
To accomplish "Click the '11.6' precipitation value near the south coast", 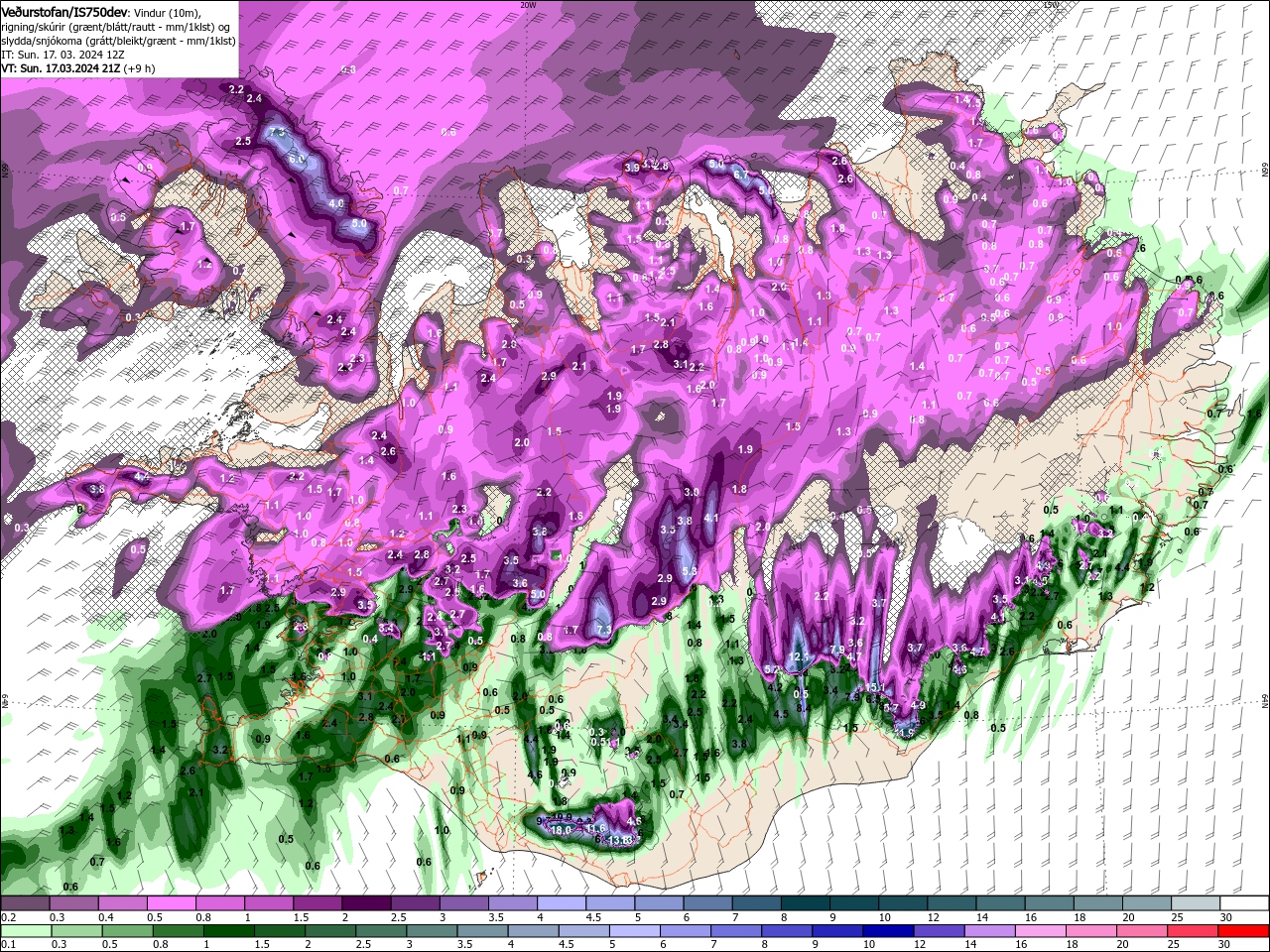I will 596,828.
